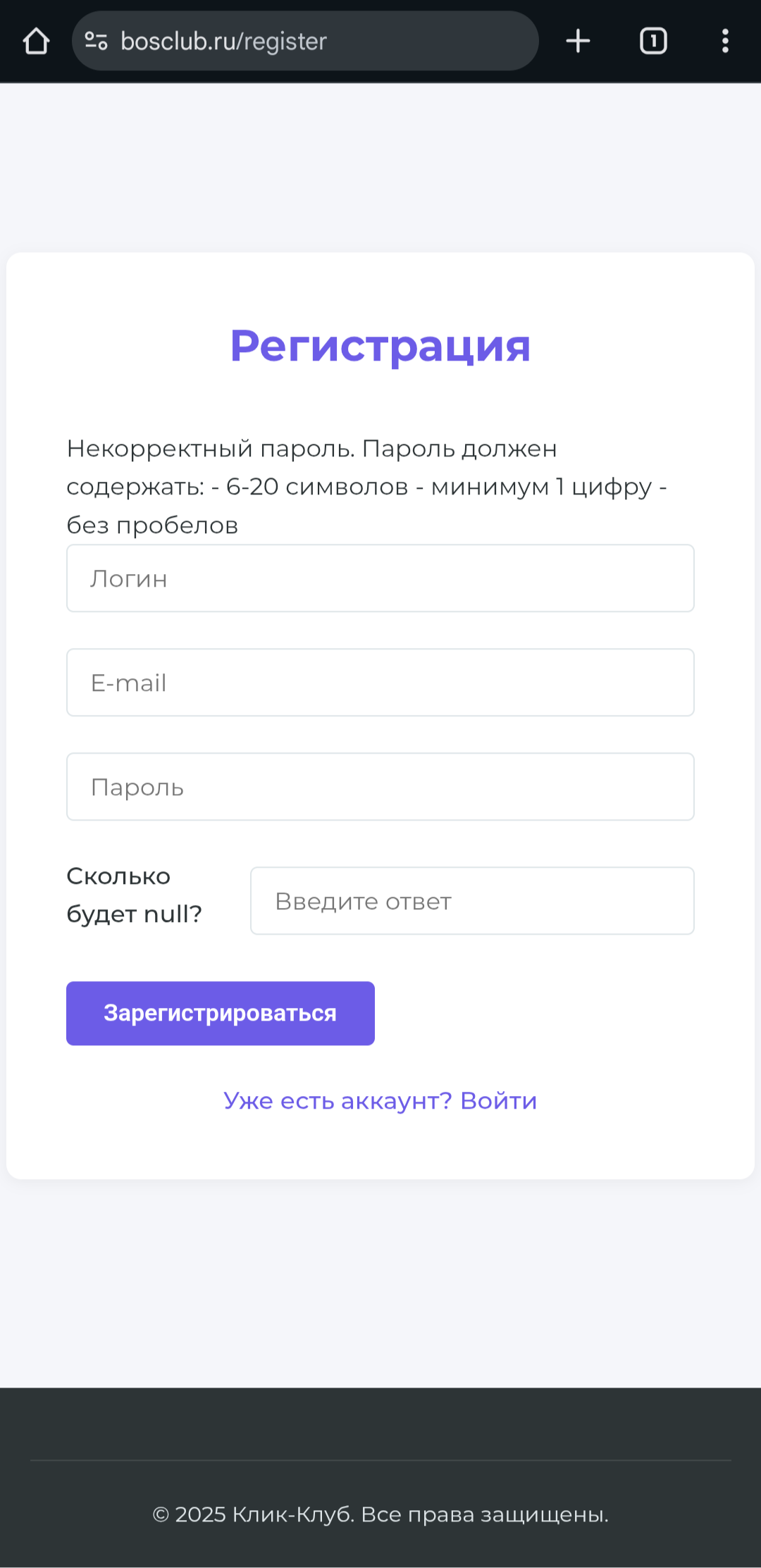Focus the Введите ответ captcha field

tap(472, 901)
